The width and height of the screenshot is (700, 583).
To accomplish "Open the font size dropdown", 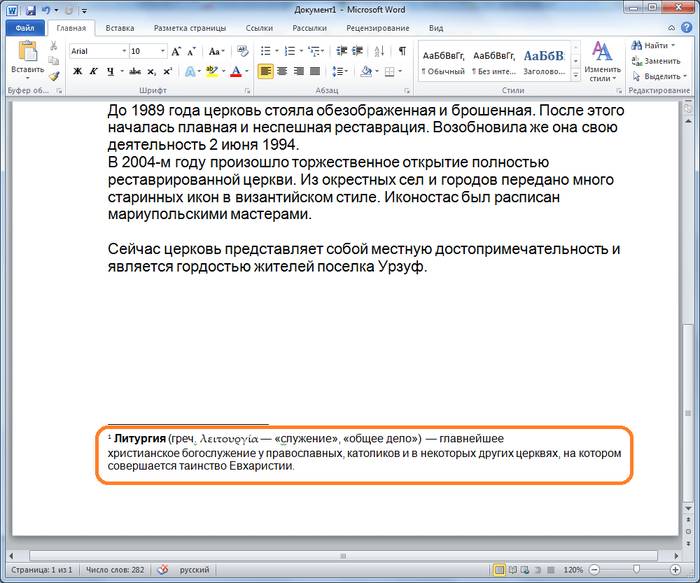I will click(162, 51).
